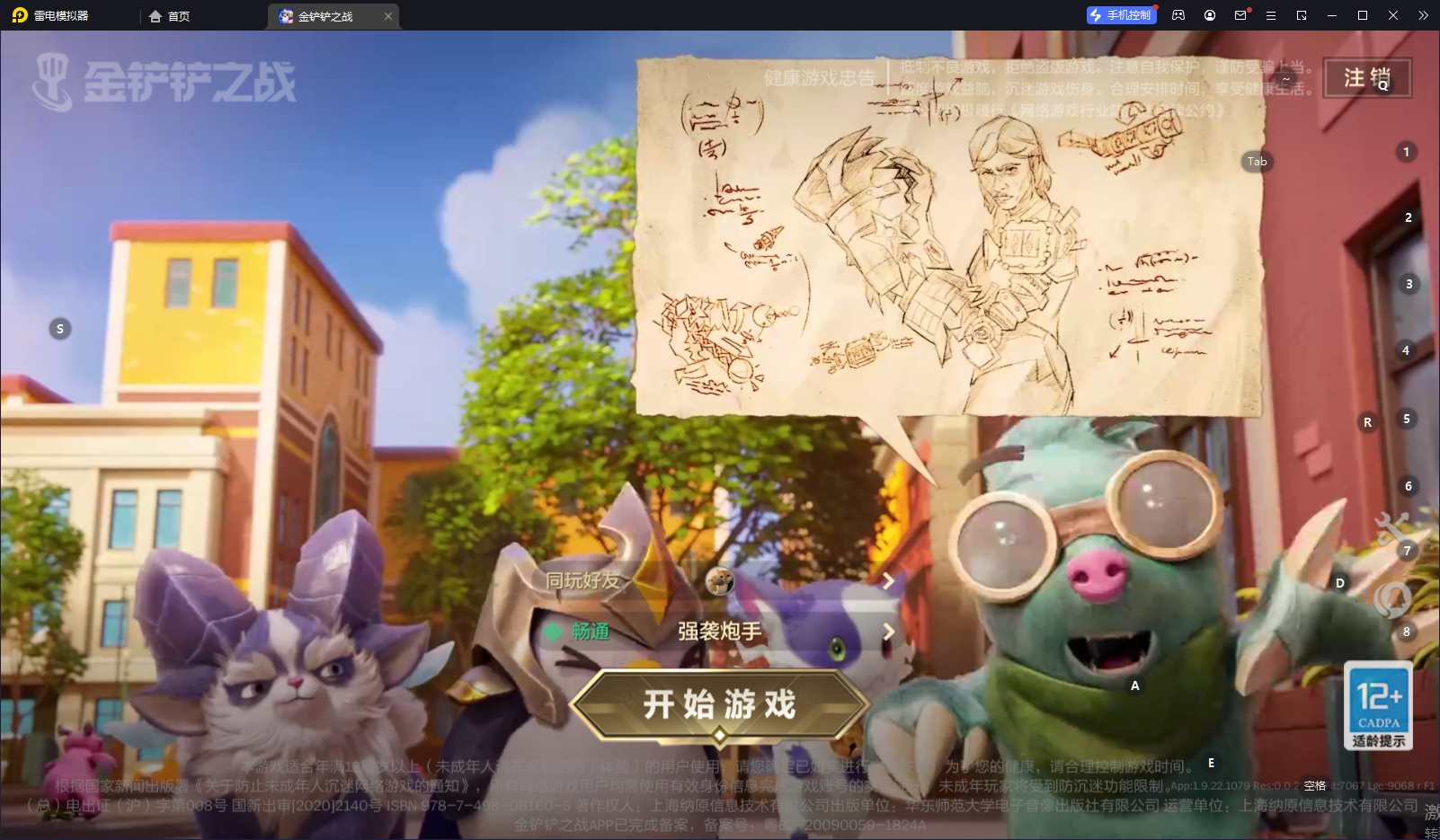This screenshot has width=1440, height=840.
Task: Click the circular refresh/customer service icon
Action: pos(1392,598)
